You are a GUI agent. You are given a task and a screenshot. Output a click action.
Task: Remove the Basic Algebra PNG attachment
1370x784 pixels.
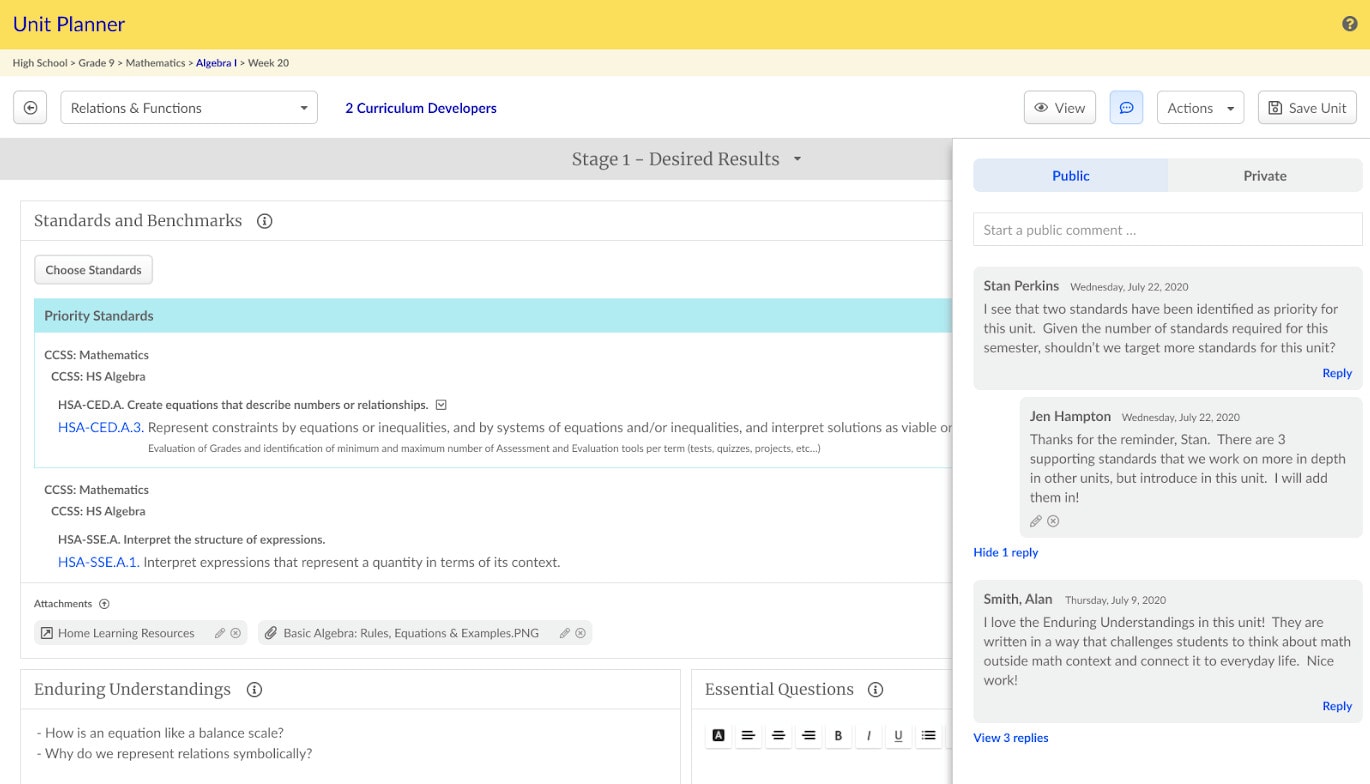pos(580,633)
